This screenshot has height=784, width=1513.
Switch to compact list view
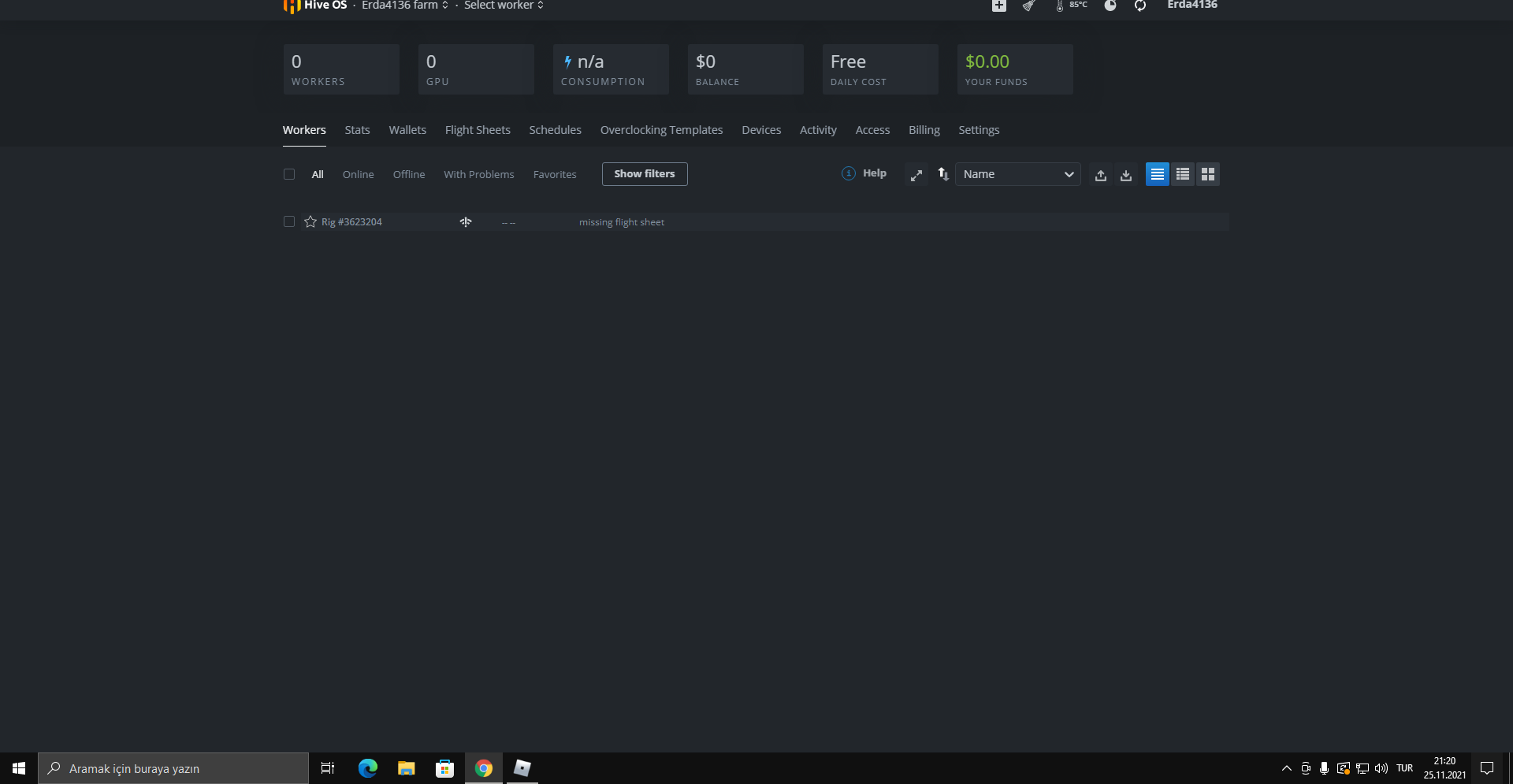(1158, 174)
